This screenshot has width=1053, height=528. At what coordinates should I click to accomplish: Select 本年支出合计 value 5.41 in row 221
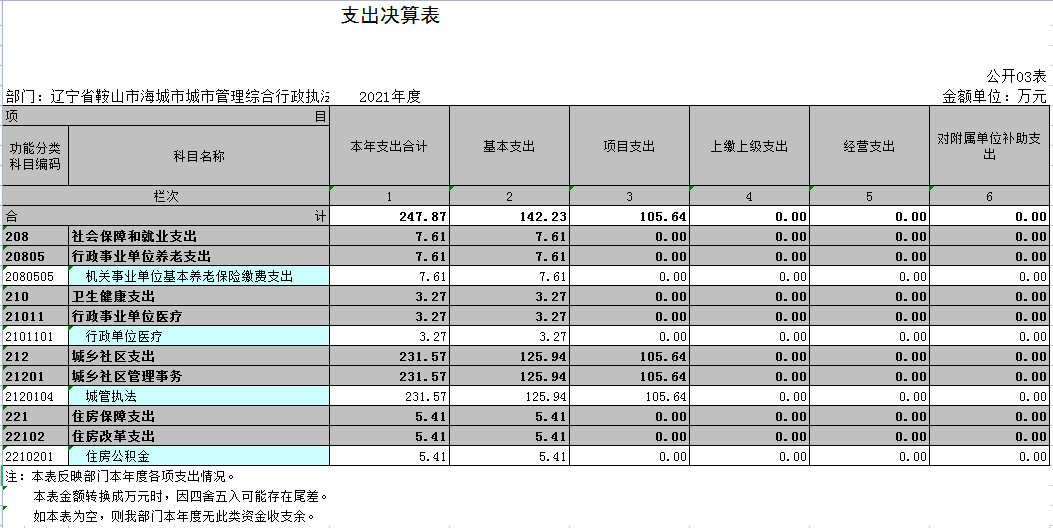[x=390, y=416]
